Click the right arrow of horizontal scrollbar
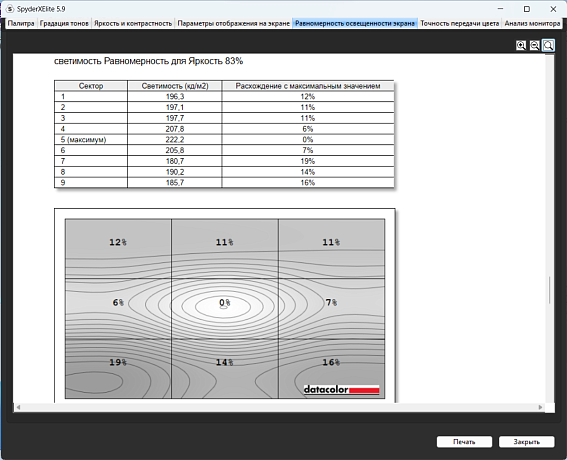 (540, 407)
